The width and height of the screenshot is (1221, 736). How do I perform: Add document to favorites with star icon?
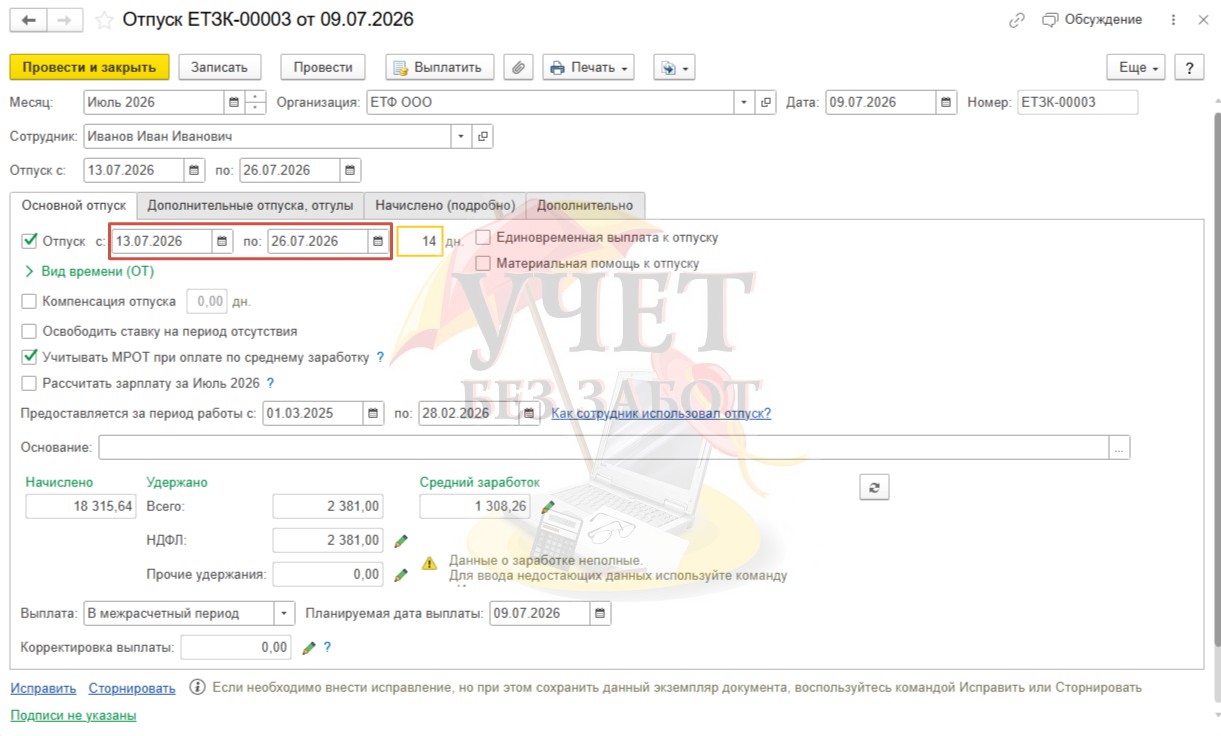click(x=104, y=20)
